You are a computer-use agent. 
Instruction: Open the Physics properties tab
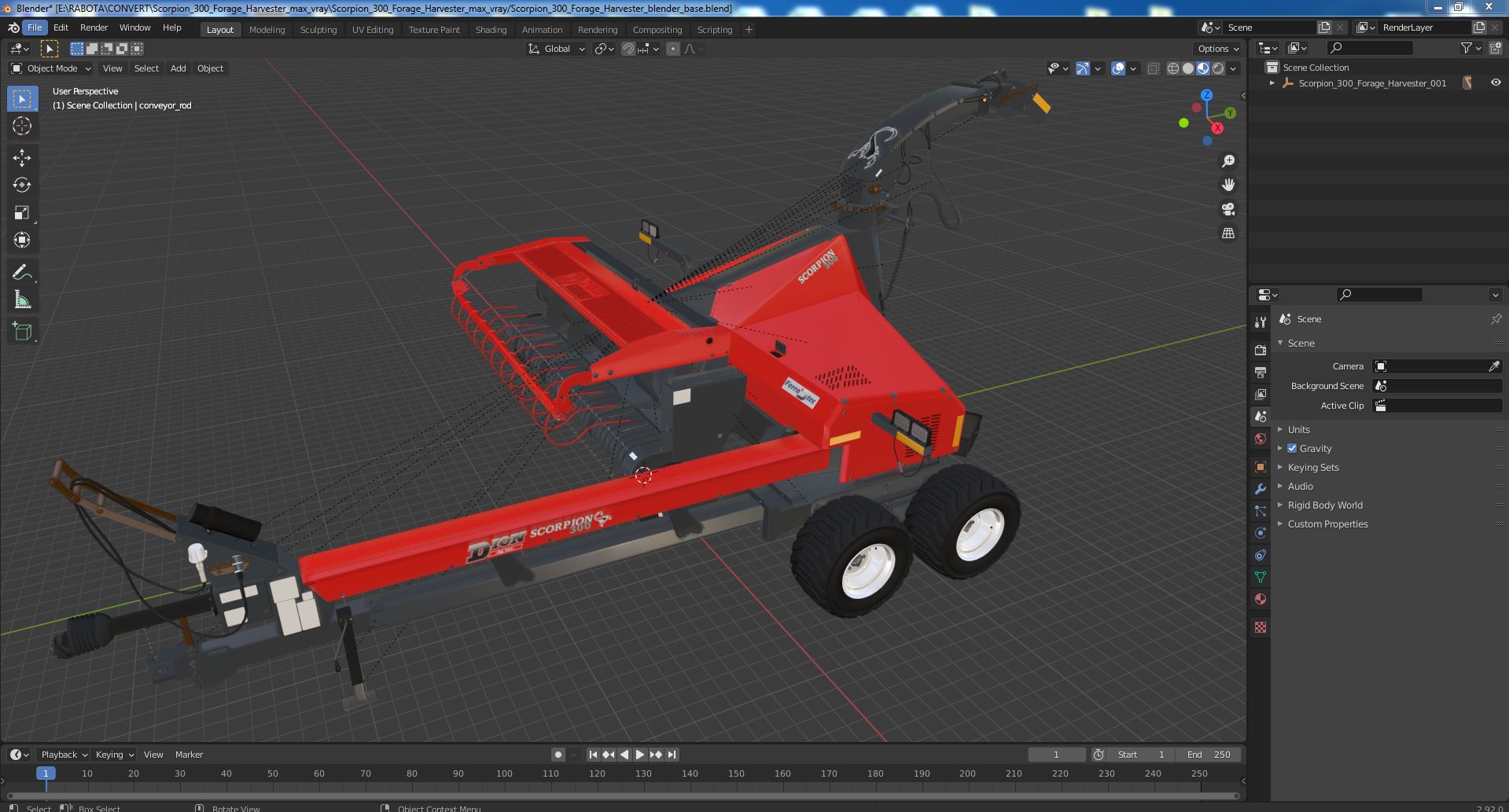1261,533
